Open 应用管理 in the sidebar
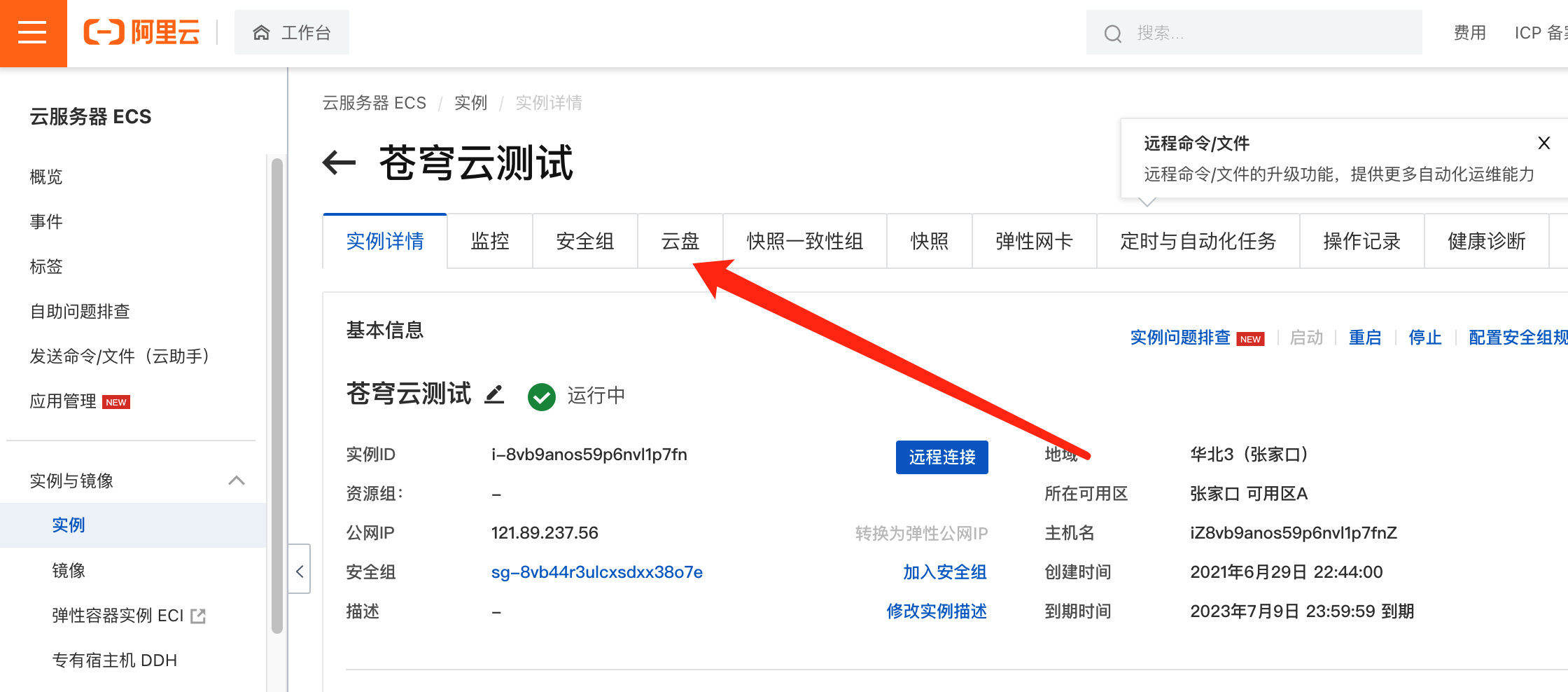The height and width of the screenshot is (692, 1568). [x=63, y=401]
